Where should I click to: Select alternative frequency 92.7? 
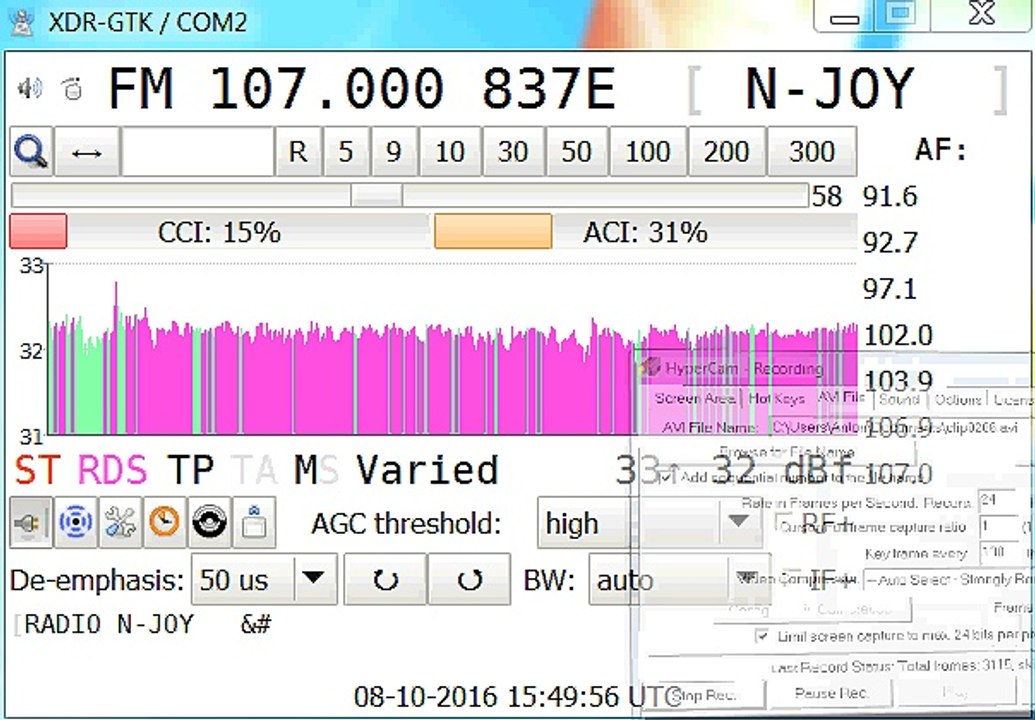tap(890, 243)
